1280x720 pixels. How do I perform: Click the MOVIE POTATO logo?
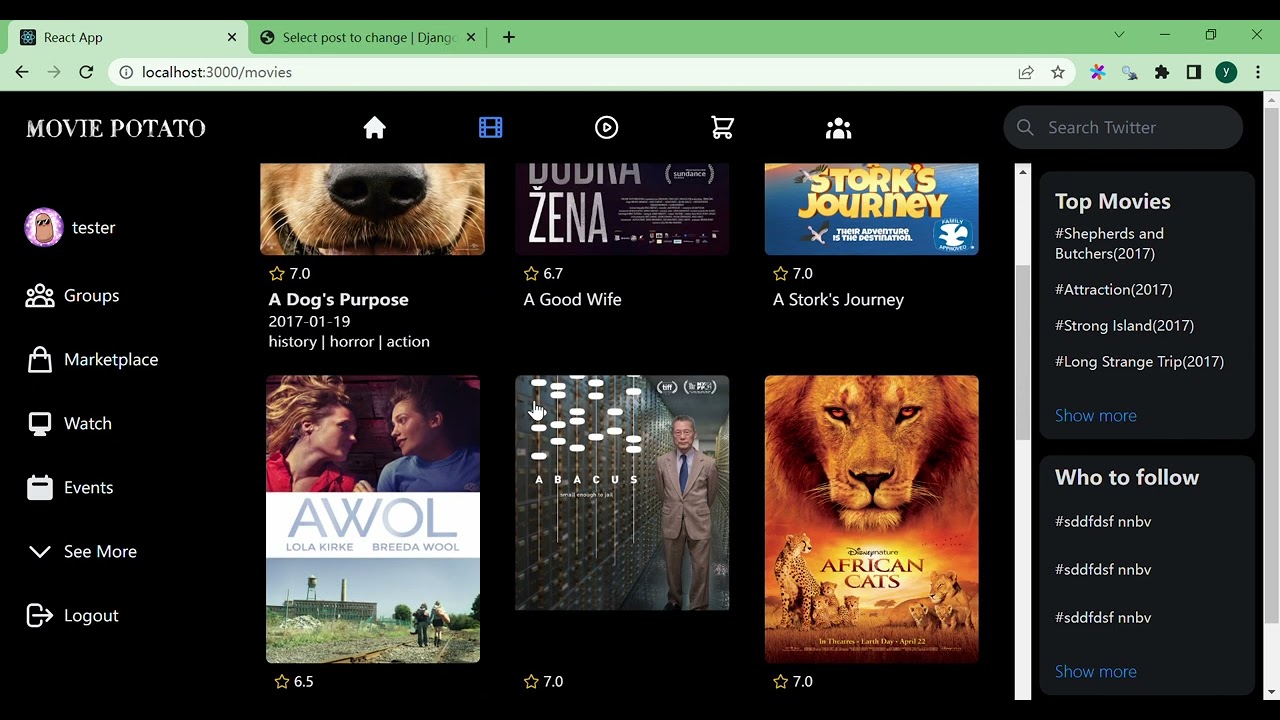[x=116, y=128]
